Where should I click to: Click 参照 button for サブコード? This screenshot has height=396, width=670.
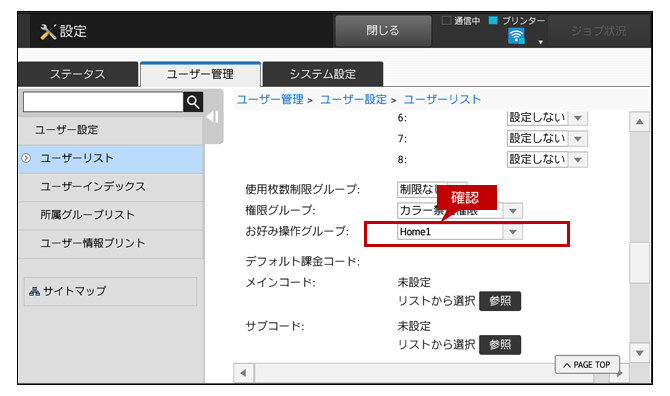click(500, 345)
